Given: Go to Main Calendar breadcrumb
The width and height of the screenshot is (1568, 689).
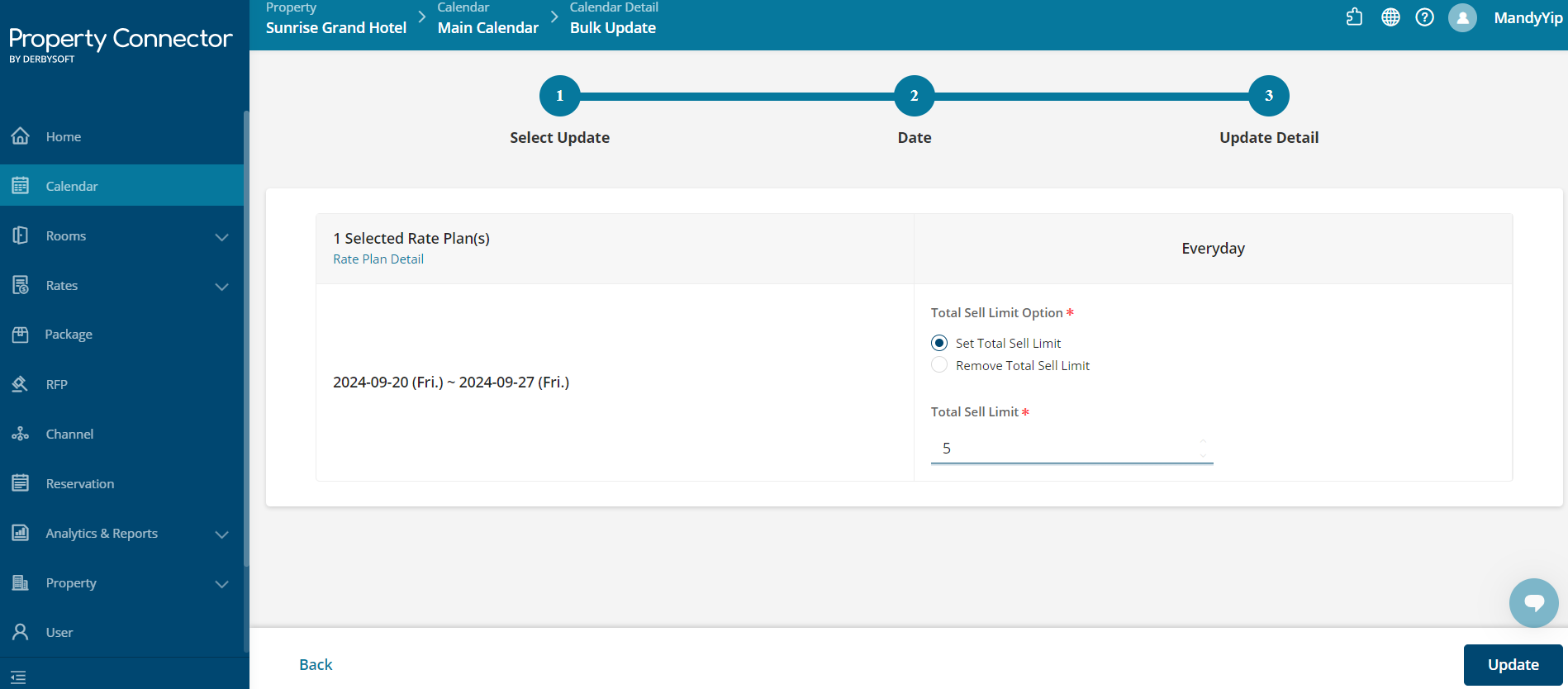Looking at the screenshot, I should (x=488, y=28).
